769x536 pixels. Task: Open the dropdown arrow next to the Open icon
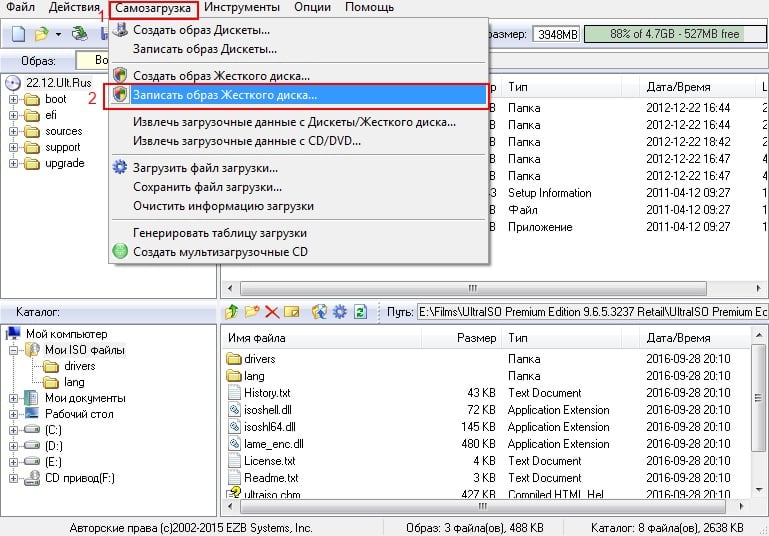click(58, 34)
